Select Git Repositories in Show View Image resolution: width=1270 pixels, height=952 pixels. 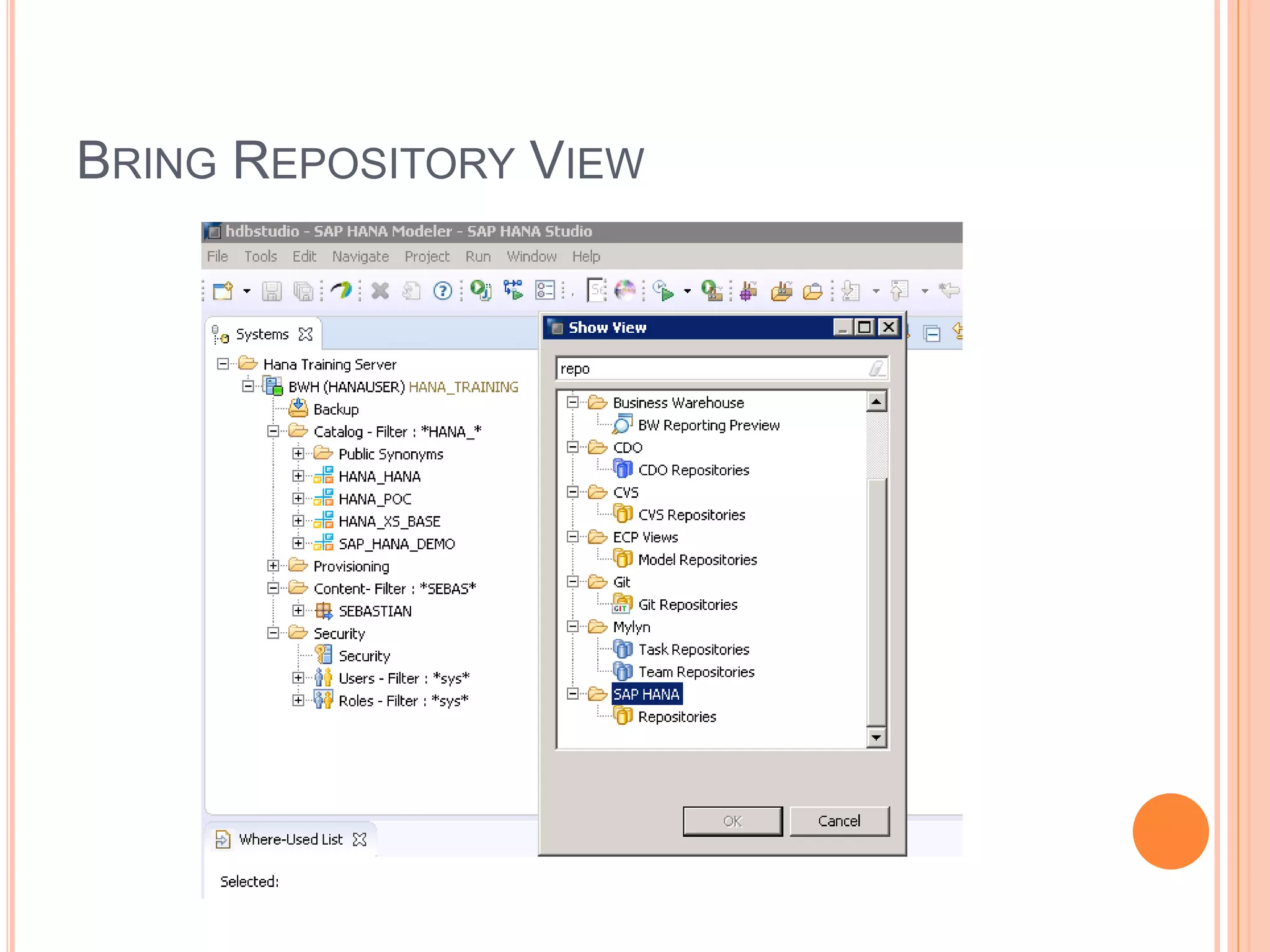(688, 604)
